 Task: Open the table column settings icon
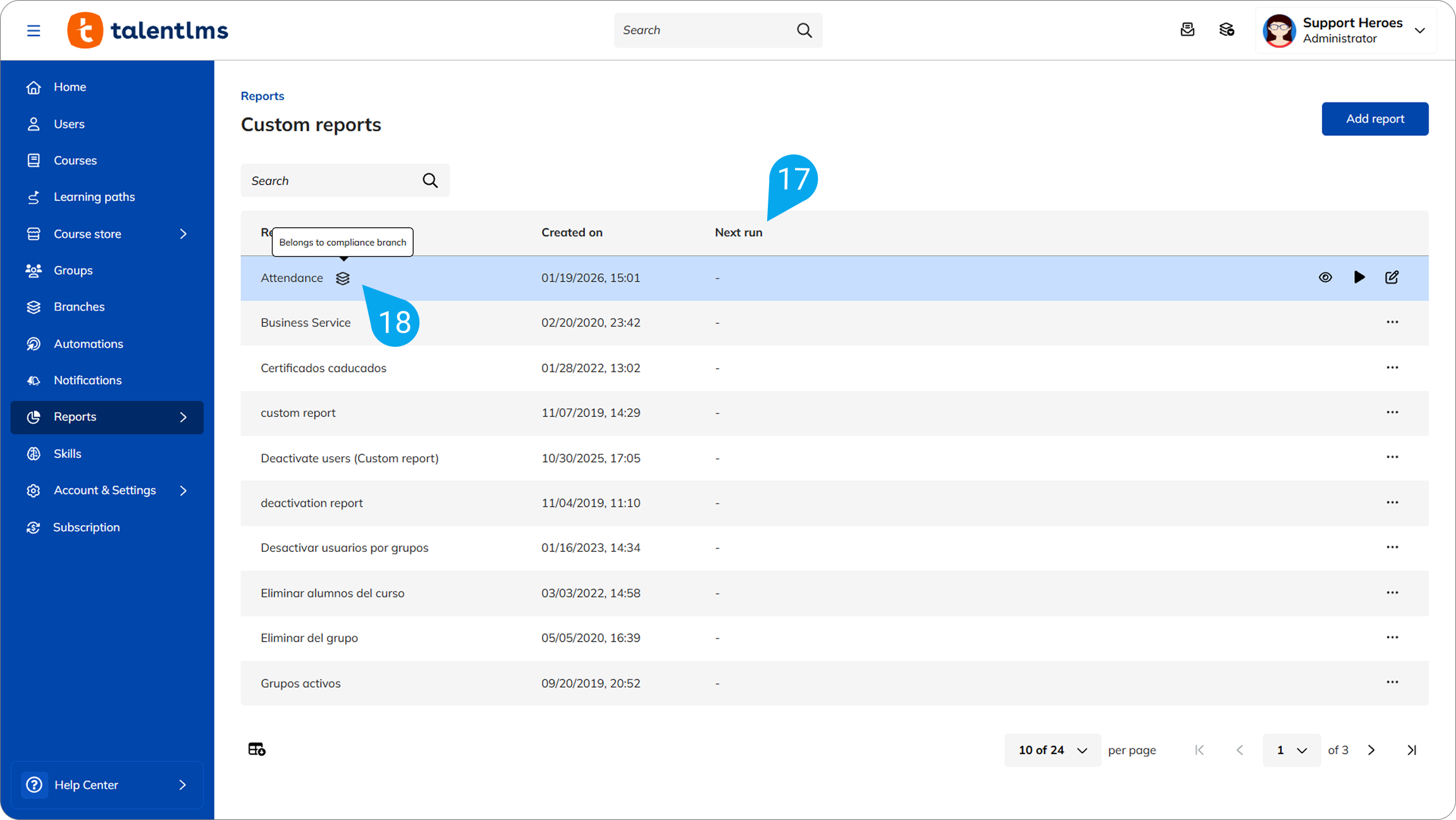click(257, 749)
